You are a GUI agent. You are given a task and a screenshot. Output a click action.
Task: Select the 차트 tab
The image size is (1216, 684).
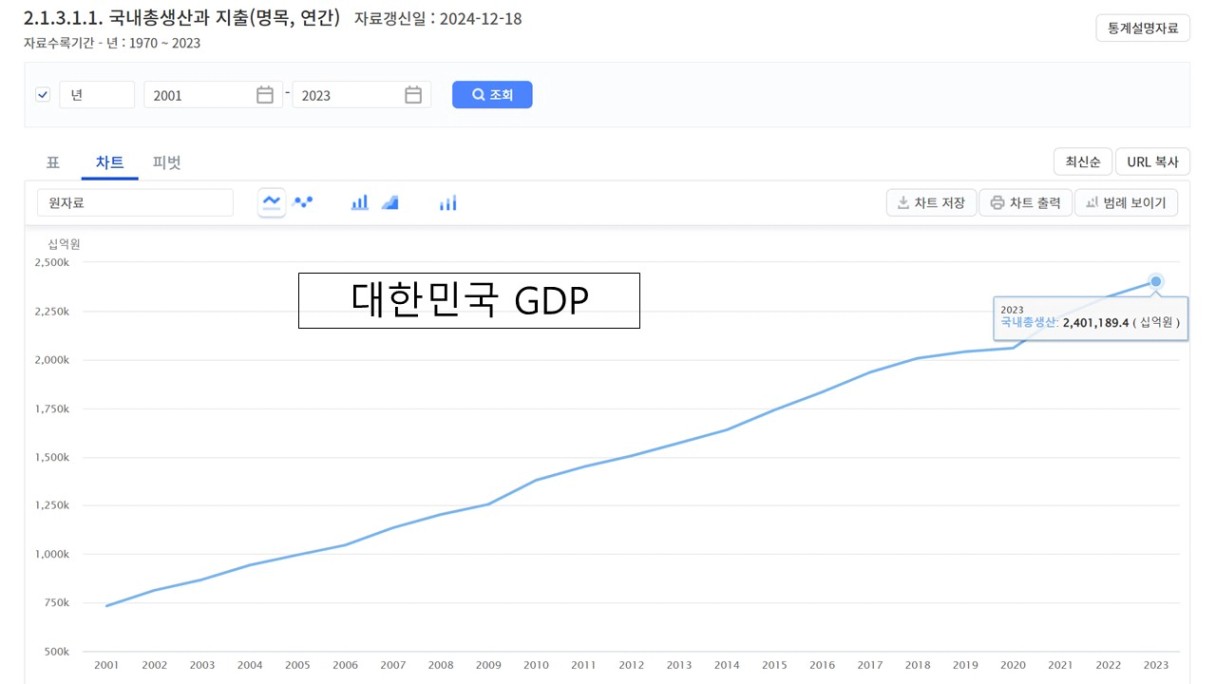(110, 162)
